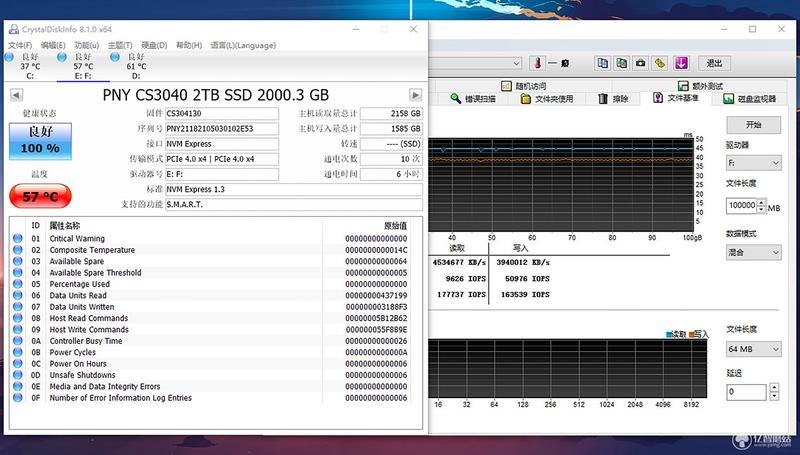The height and width of the screenshot is (455, 800).
Task: Click the 2158 GB host reads value
Action: (391, 113)
